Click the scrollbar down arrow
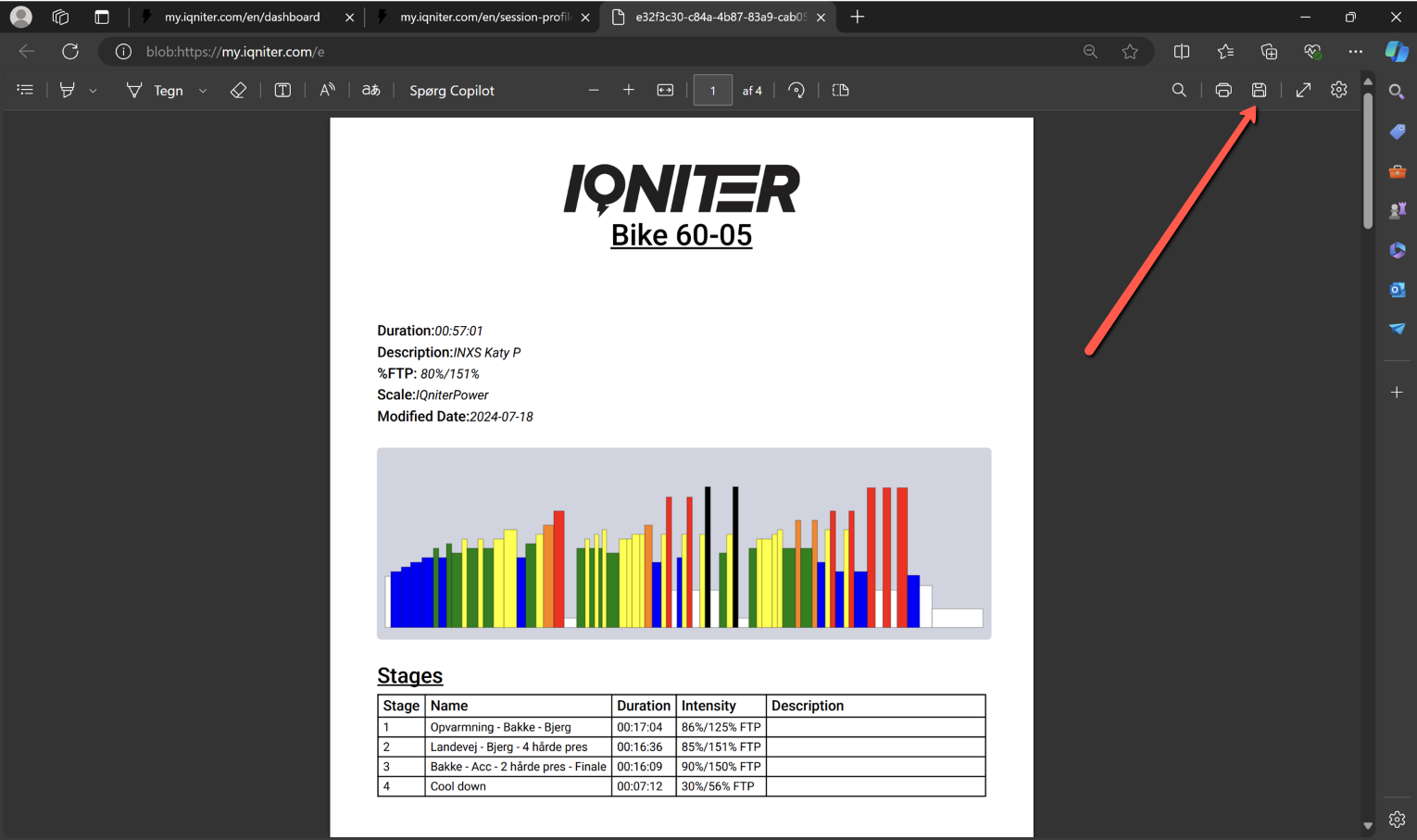 pyautogui.click(x=1368, y=825)
